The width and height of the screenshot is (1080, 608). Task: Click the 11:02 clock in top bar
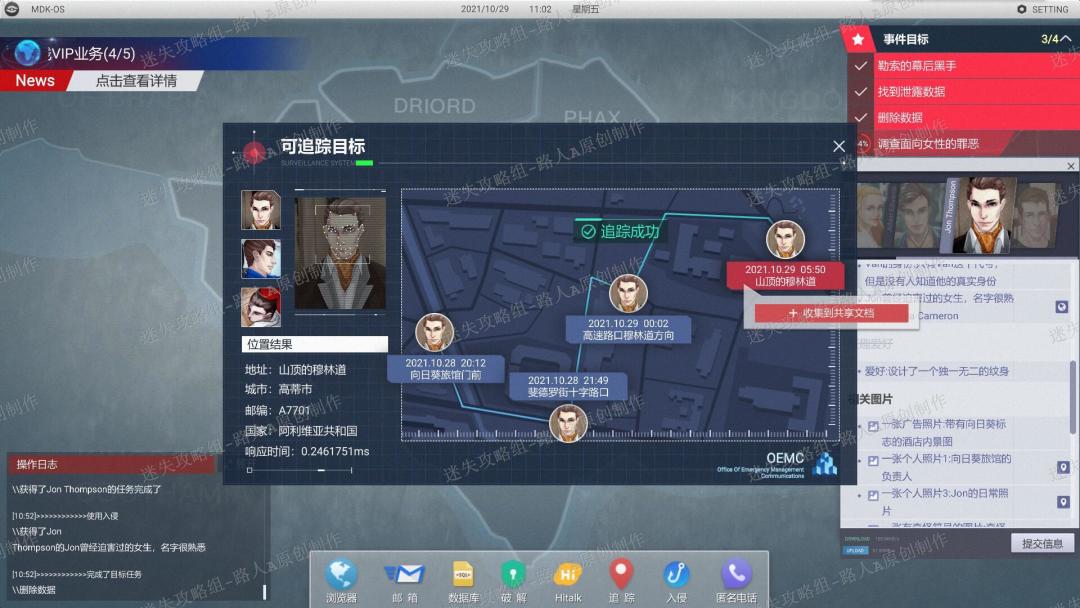tap(540, 9)
